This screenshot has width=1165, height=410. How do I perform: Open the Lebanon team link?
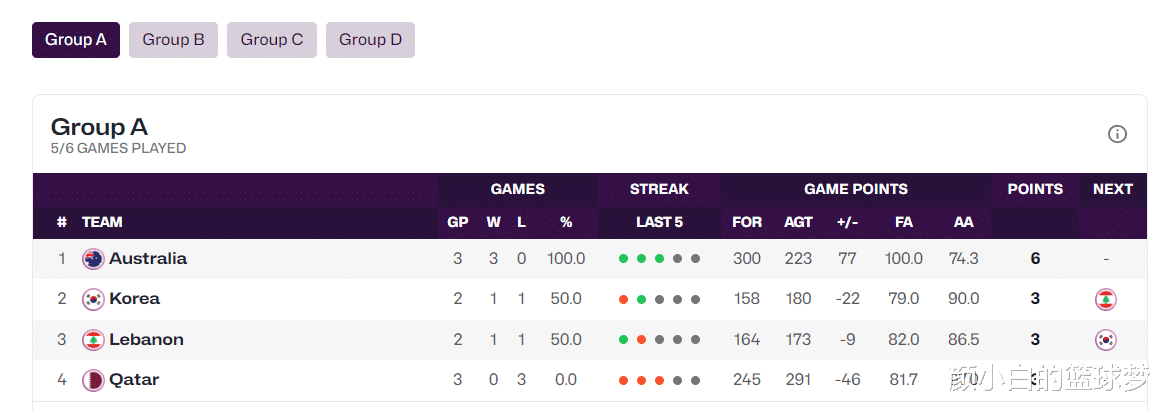coord(146,340)
